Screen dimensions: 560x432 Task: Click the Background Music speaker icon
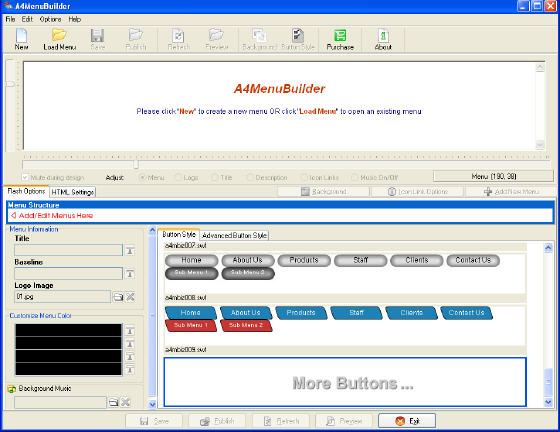pyautogui.click(x=12, y=389)
